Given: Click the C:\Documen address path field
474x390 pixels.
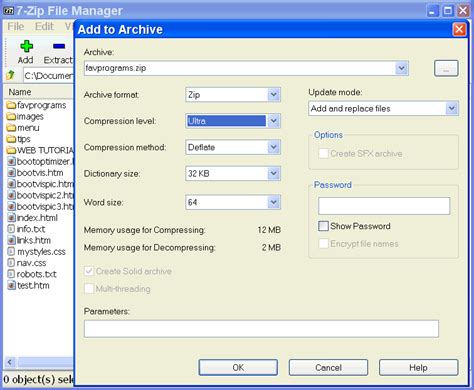Looking at the screenshot, I should [x=48, y=76].
